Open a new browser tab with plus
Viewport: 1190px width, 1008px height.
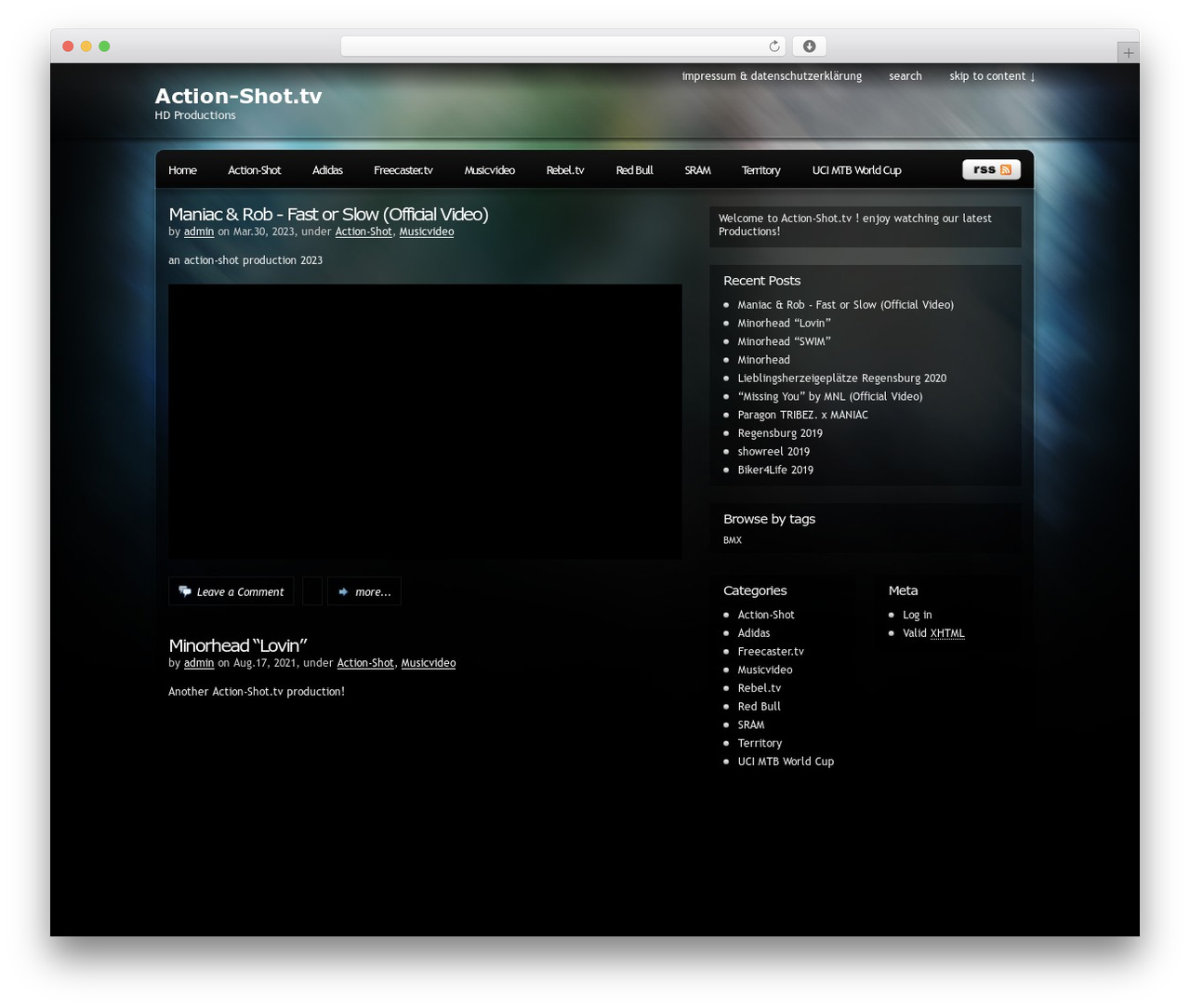1128,53
